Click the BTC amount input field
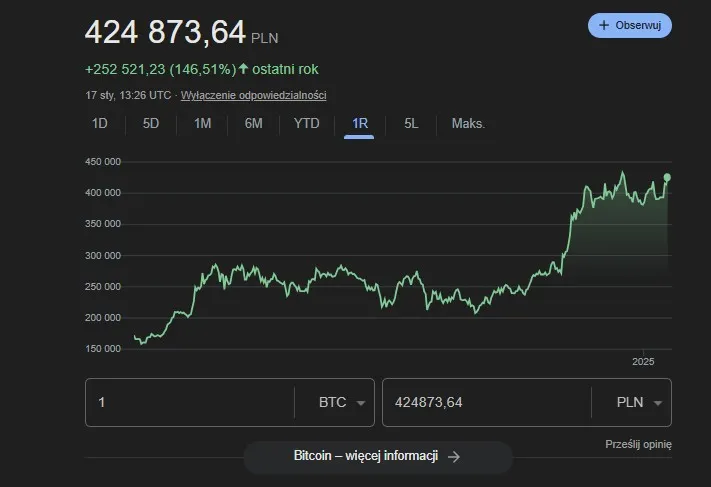The image size is (711, 487). pyautogui.click(x=190, y=403)
